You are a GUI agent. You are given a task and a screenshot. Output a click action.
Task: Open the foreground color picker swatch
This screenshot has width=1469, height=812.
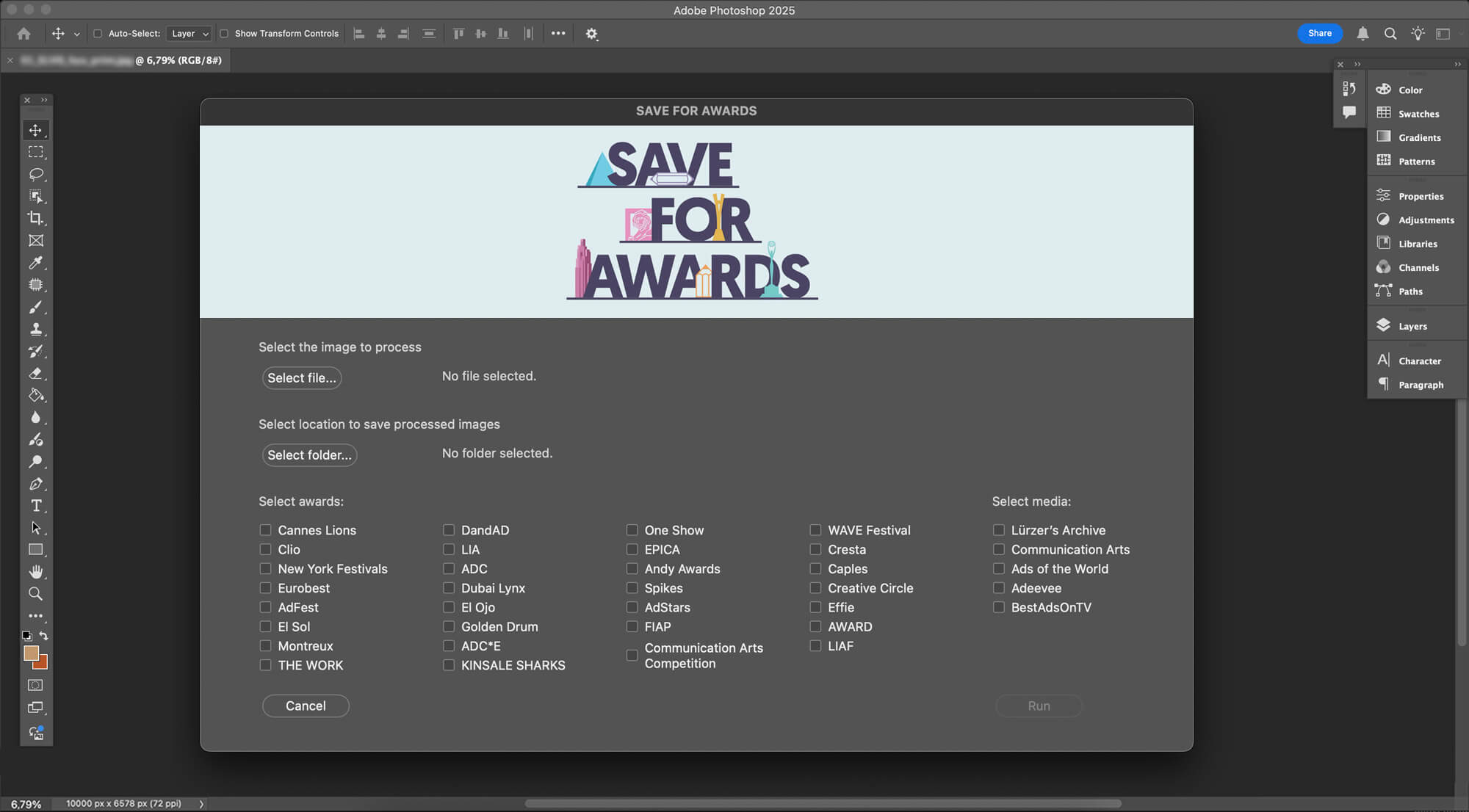click(31, 653)
